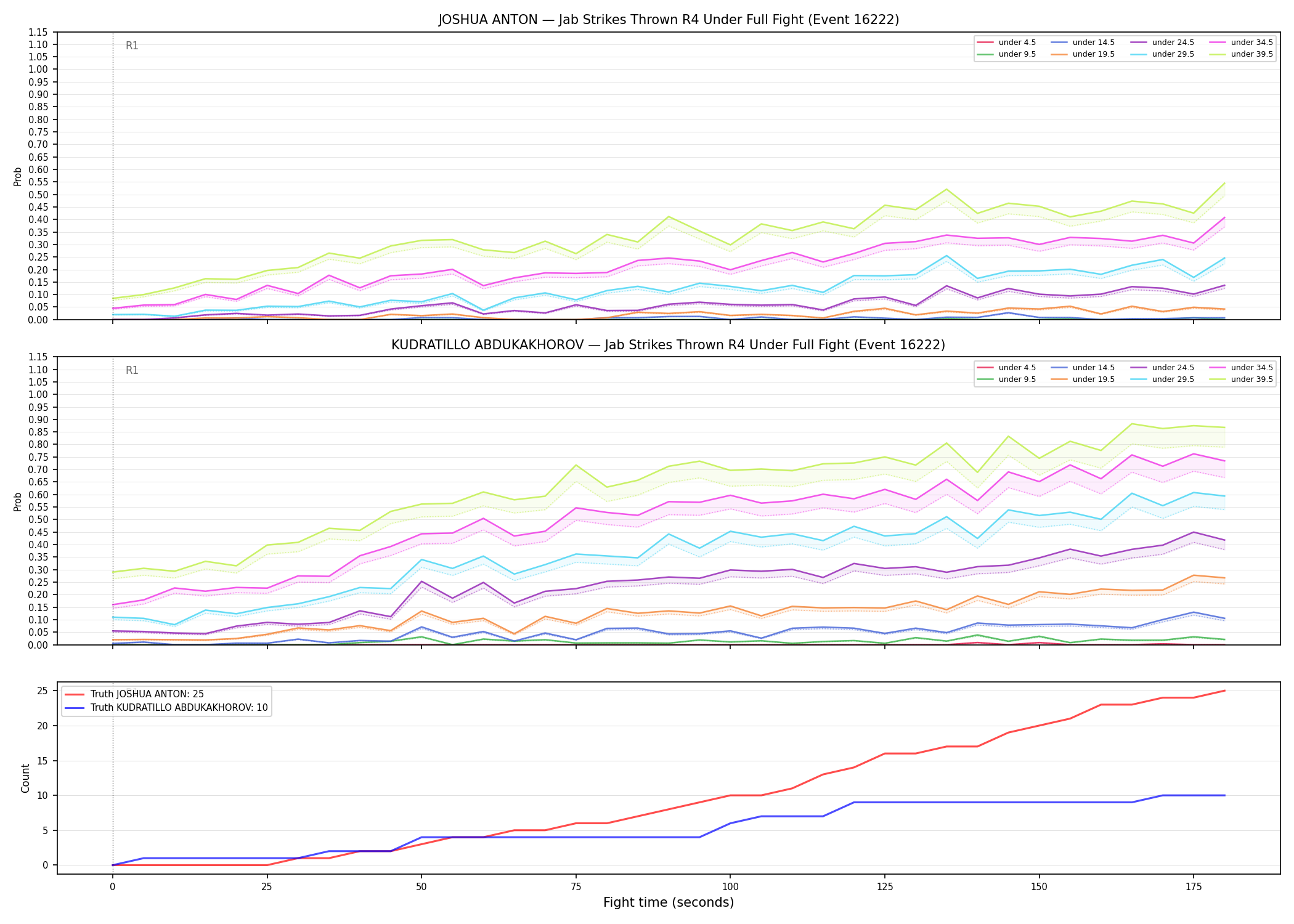1294x924 pixels.
Task: Click the 'Count' y-axis label
Action: (25, 778)
